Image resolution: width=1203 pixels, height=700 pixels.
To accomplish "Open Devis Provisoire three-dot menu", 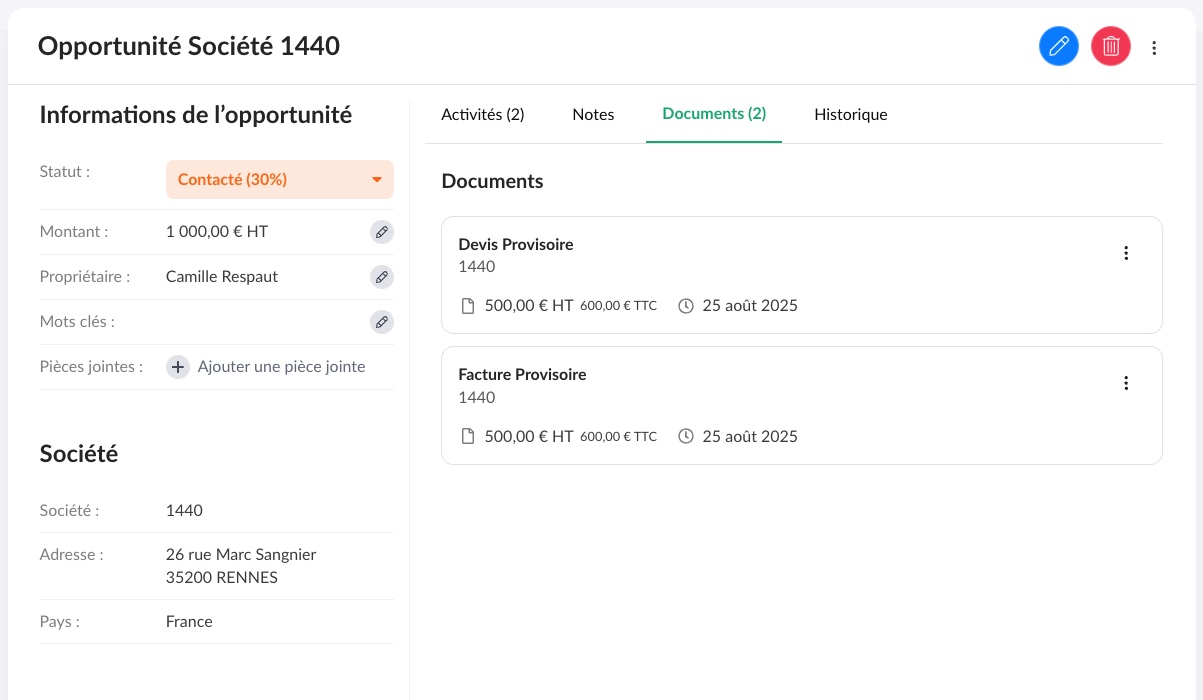I will pyautogui.click(x=1126, y=254).
